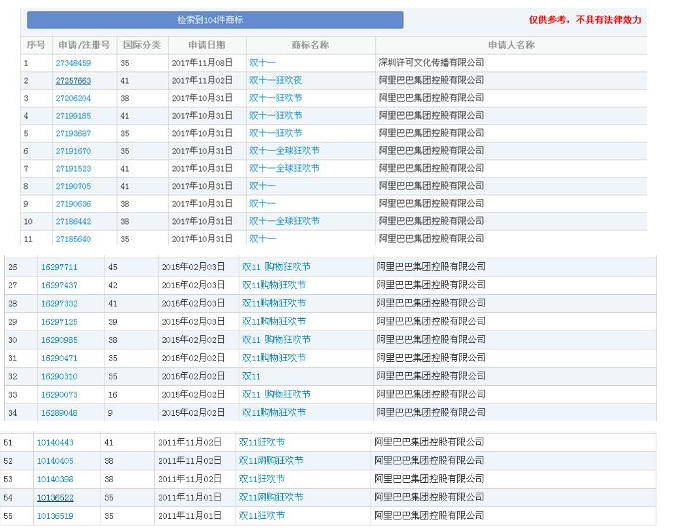
Task: Open underlined registration number link in row 2
Action: (x=73, y=81)
